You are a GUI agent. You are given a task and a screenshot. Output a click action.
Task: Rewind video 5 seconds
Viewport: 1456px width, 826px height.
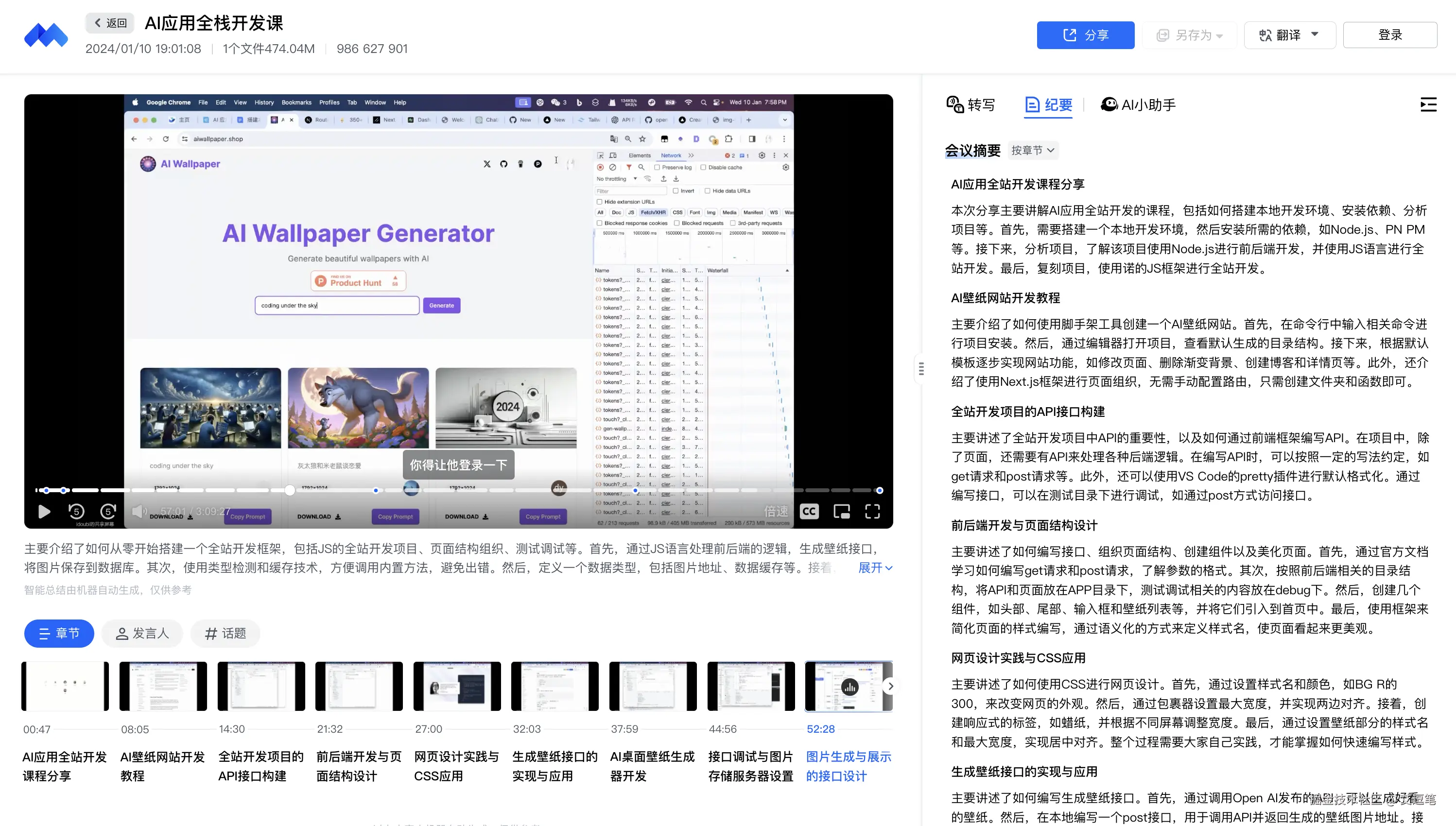(x=76, y=511)
